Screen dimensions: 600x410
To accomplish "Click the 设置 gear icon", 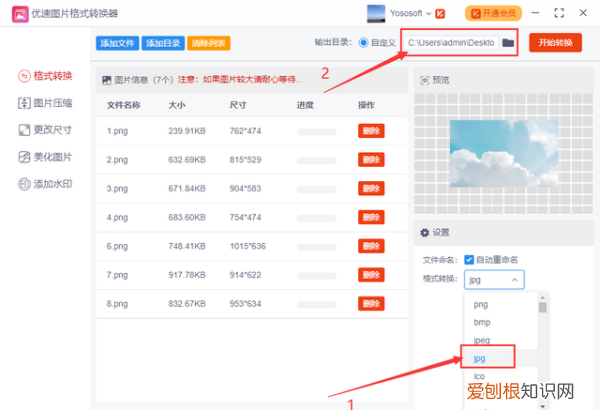I will pyautogui.click(x=425, y=232).
